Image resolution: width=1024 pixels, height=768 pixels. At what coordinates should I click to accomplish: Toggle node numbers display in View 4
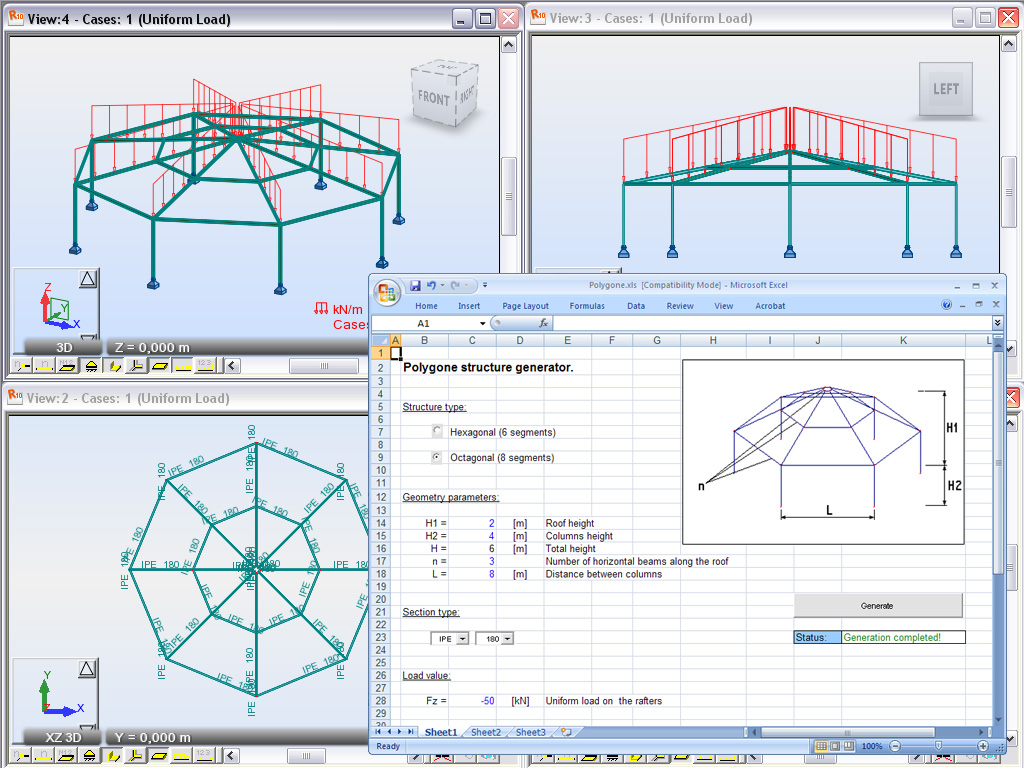coord(22,366)
